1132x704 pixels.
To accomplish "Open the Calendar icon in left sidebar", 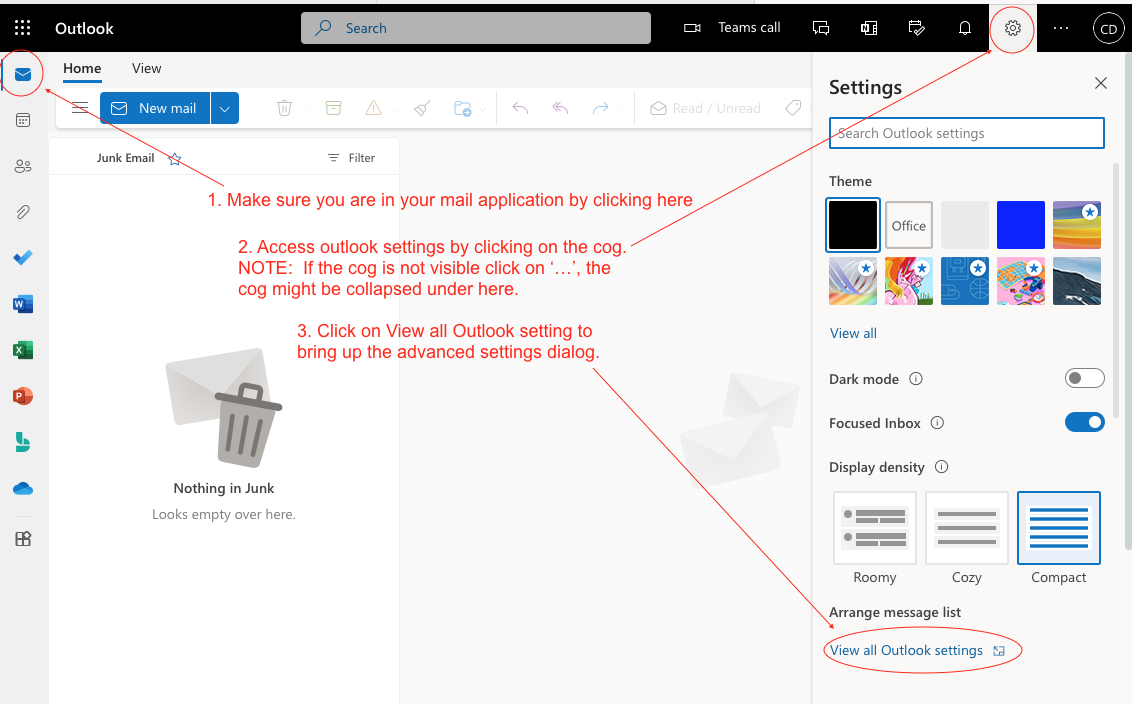I will click(x=23, y=120).
